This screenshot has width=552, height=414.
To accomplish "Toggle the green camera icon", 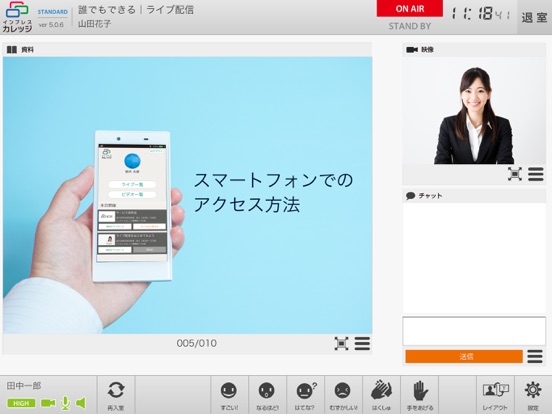I will (48, 403).
